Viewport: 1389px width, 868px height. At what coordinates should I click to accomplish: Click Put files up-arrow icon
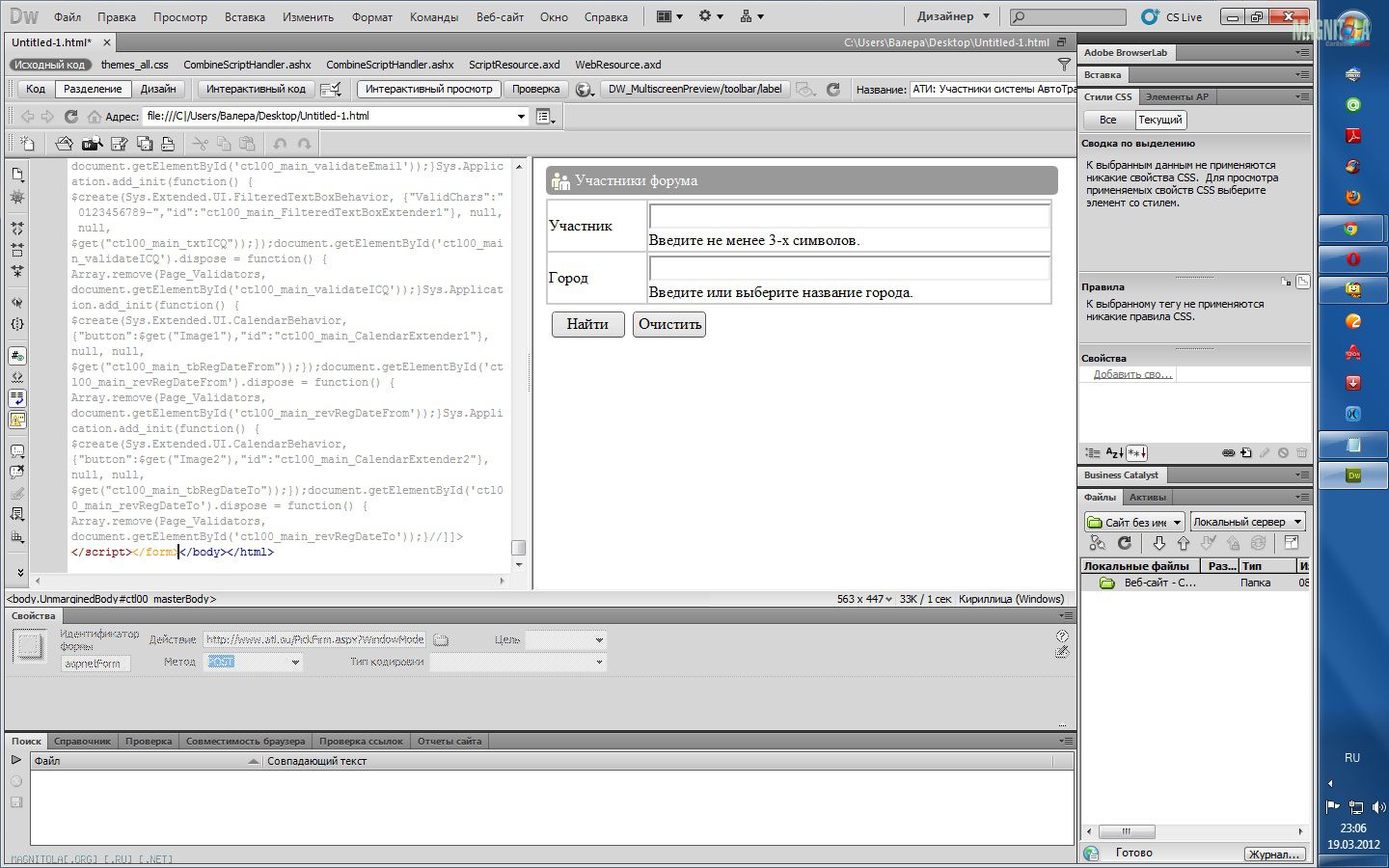coord(1183,544)
